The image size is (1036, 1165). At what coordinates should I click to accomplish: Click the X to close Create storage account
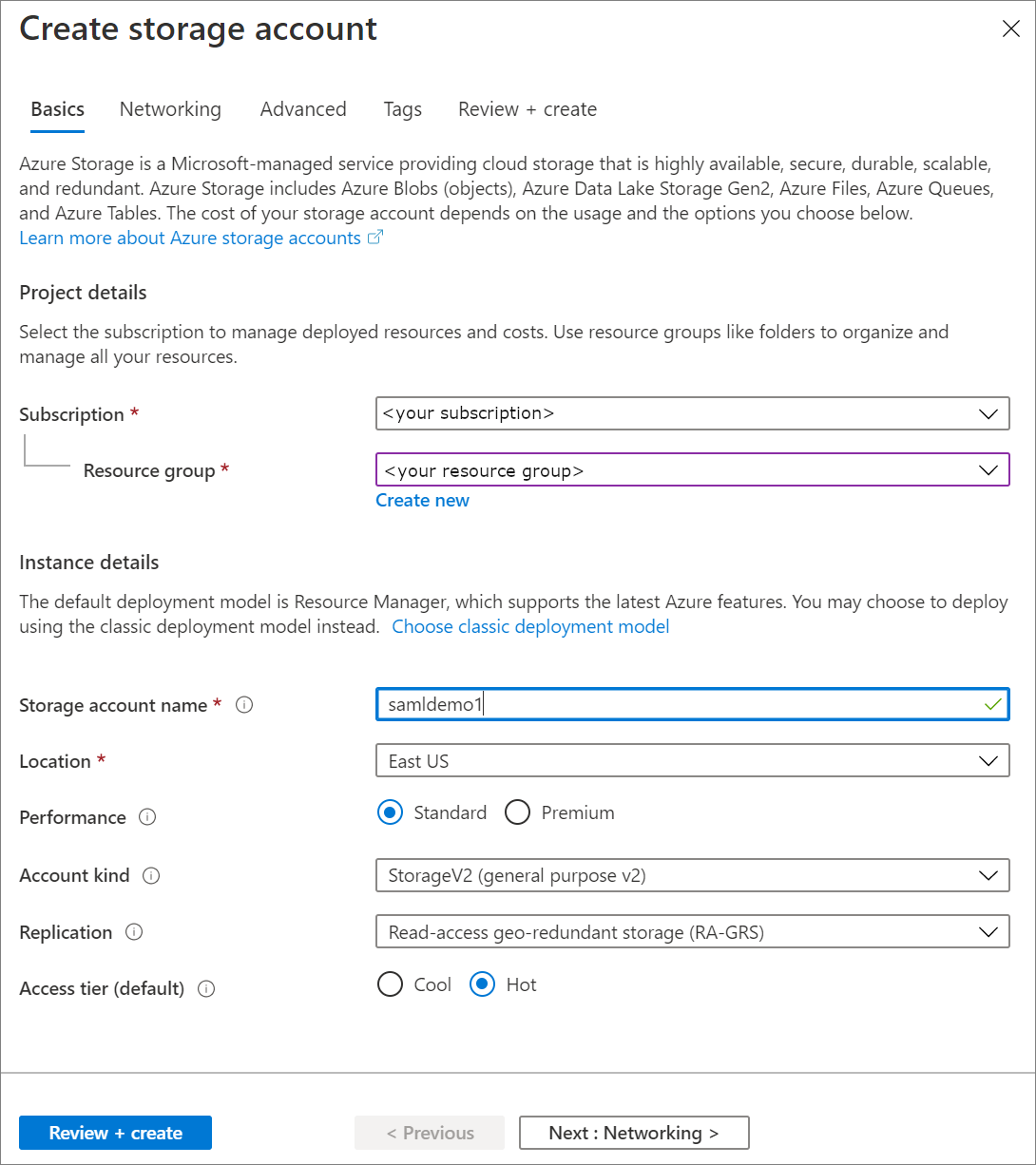[x=1009, y=29]
